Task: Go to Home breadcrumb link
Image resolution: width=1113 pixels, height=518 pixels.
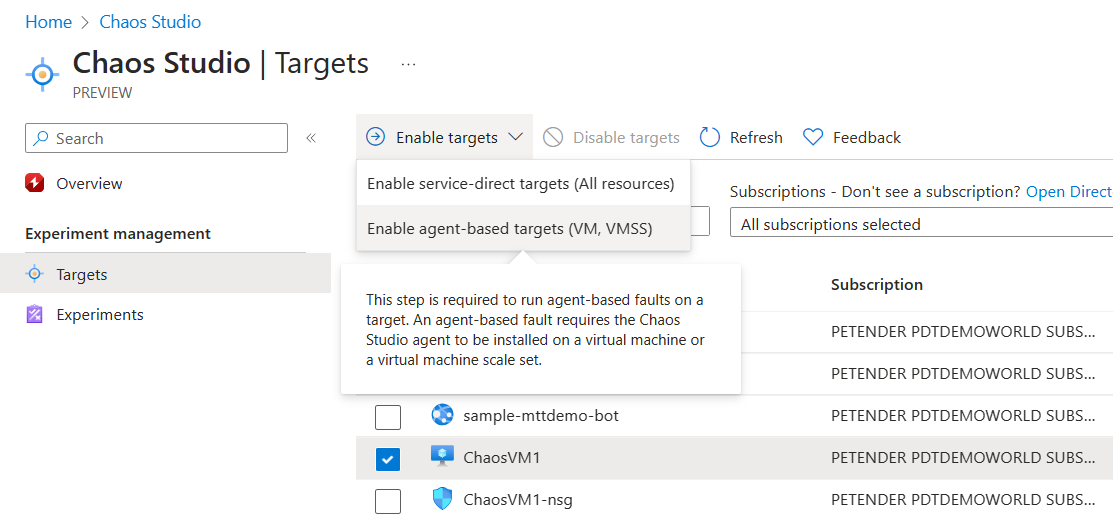Action: pos(48,22)
